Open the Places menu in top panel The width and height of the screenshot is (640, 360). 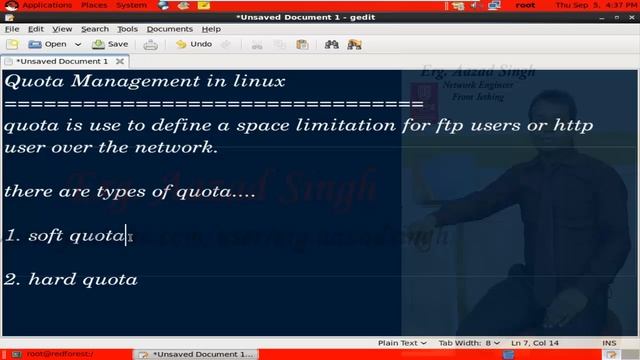coord(94,5)
